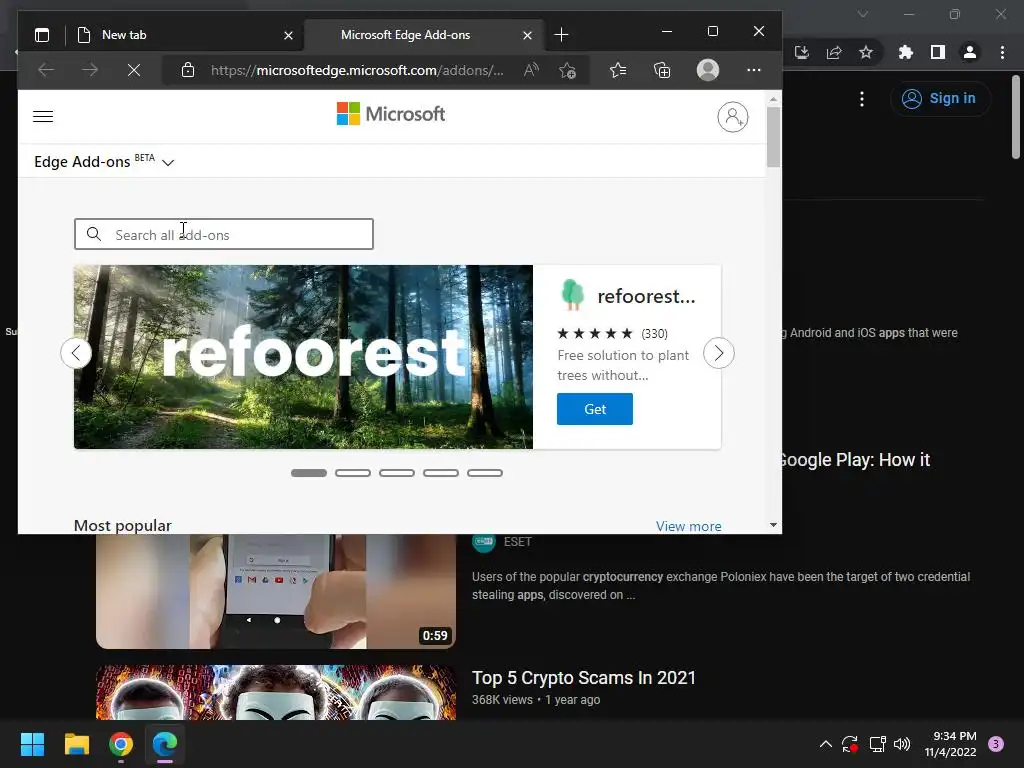Close the New tab tab
Image resolution: width=1024 pixels, height=768 pixels.
click(x=288, y=35)
